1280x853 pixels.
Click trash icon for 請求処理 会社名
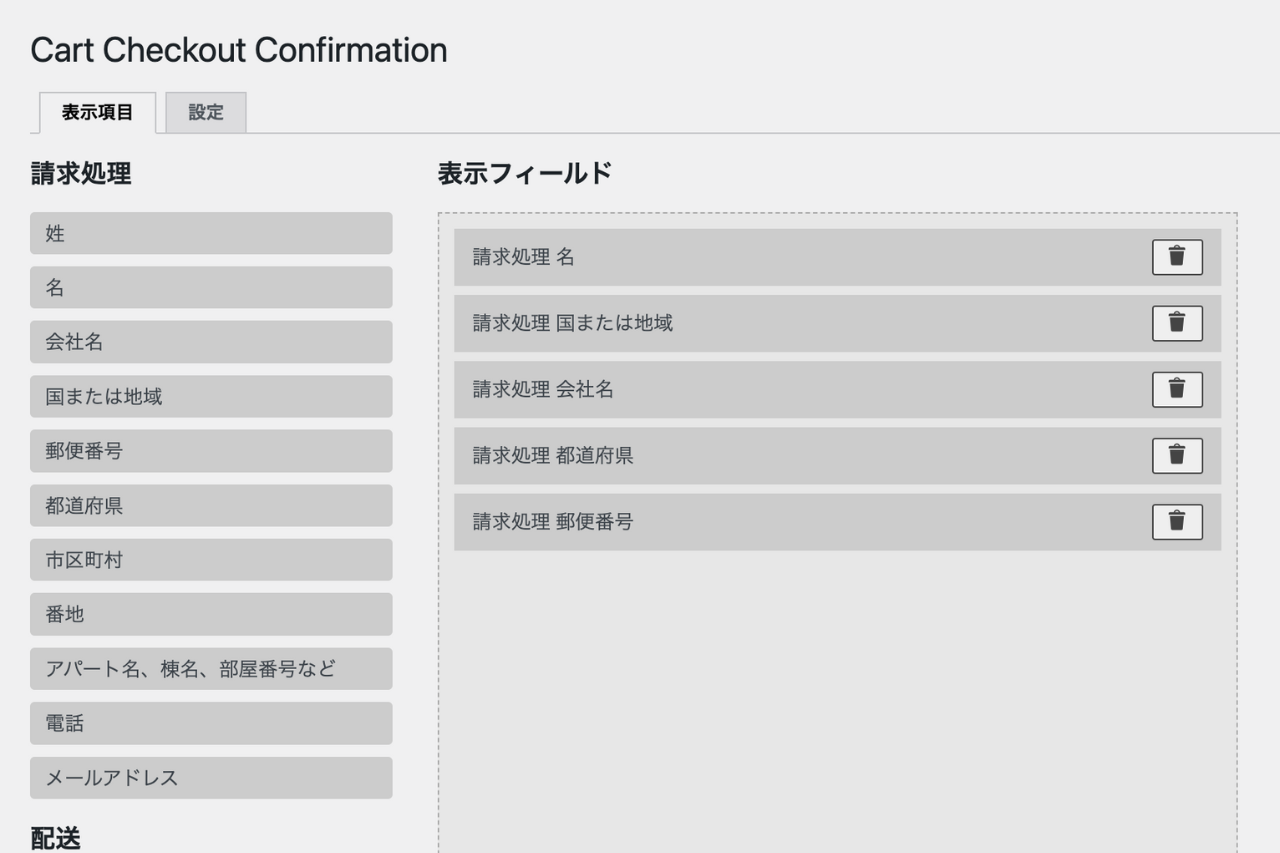coord(1177,389)
